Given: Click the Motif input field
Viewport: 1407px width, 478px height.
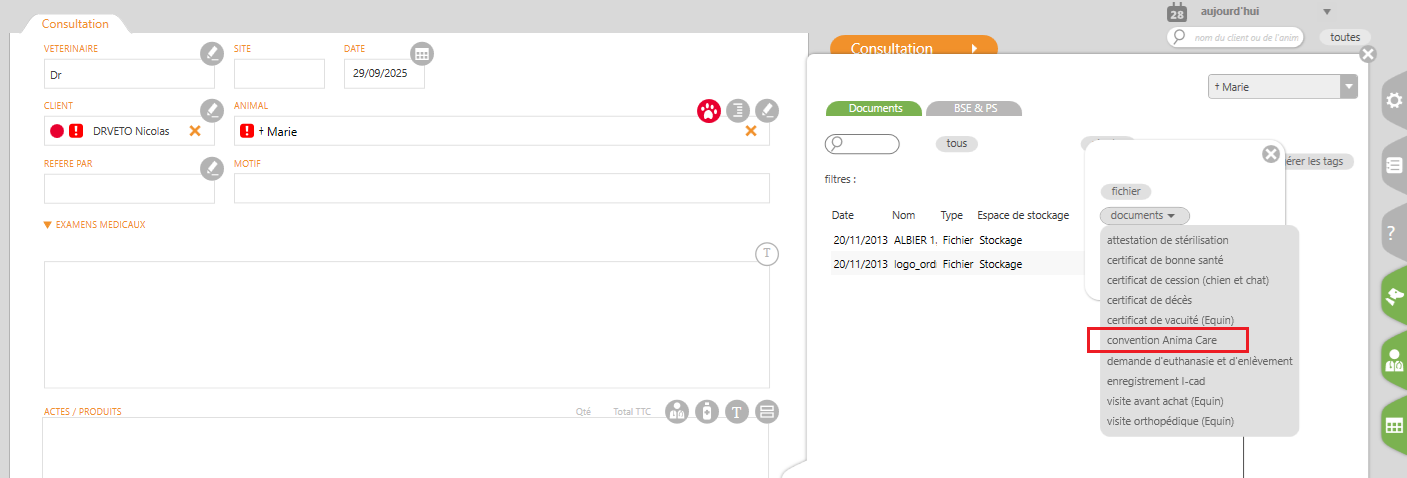Looking at the screenshot, I should tap(501, 188).
